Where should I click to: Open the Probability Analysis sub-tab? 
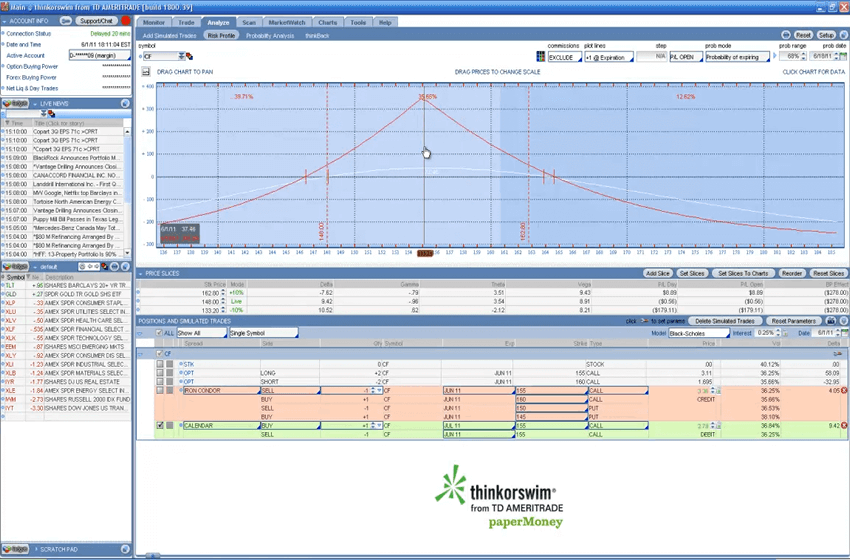coord(270,36)
